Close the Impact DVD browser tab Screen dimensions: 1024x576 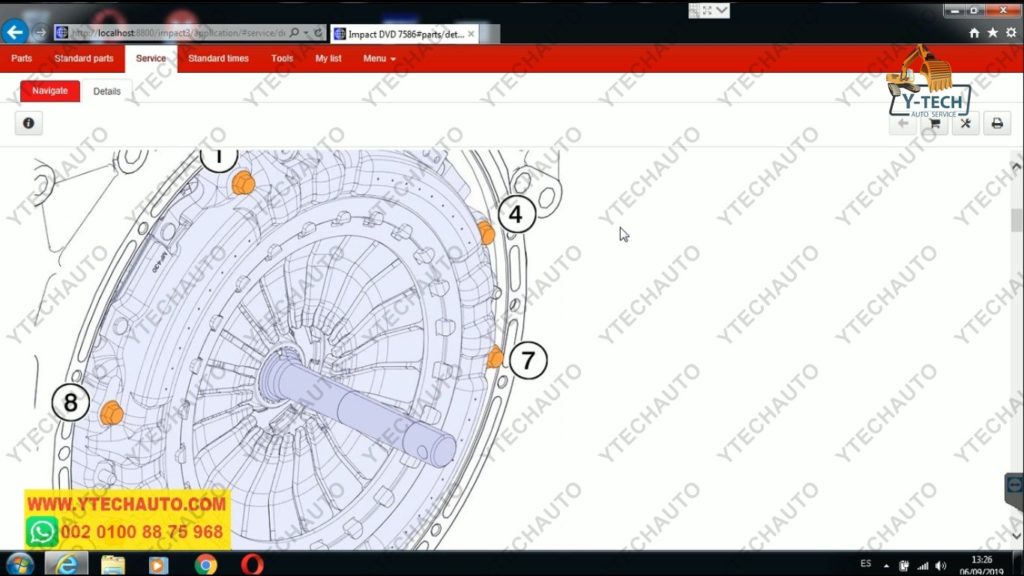(471, 34)
